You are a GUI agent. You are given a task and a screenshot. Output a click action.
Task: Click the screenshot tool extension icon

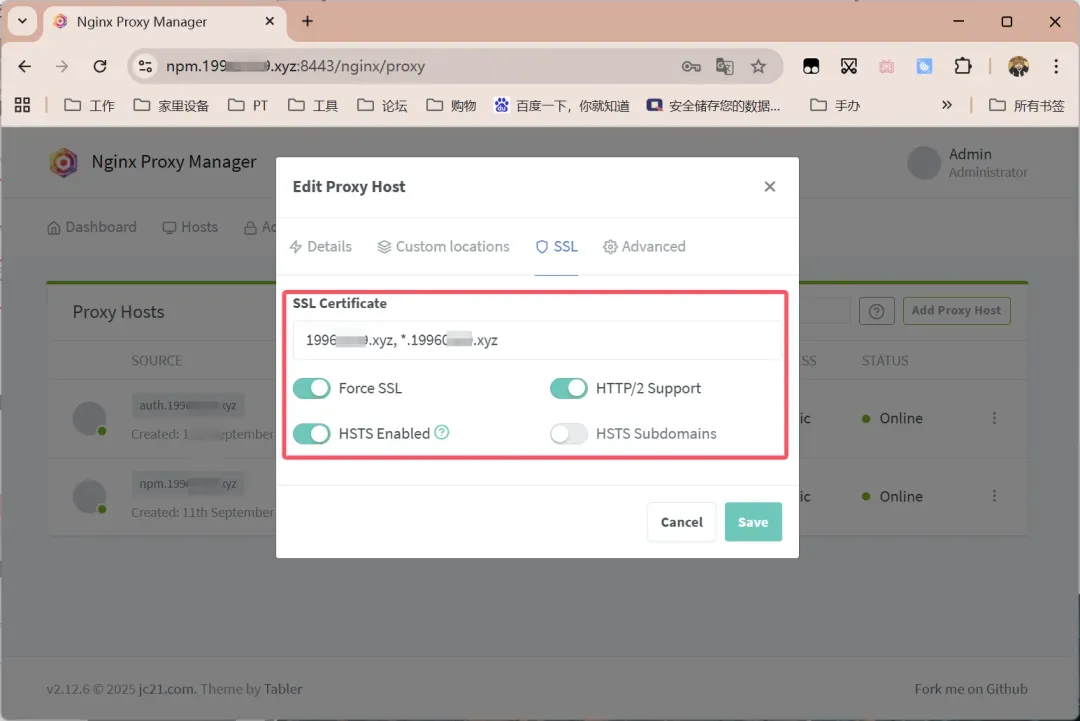(849, 66)
